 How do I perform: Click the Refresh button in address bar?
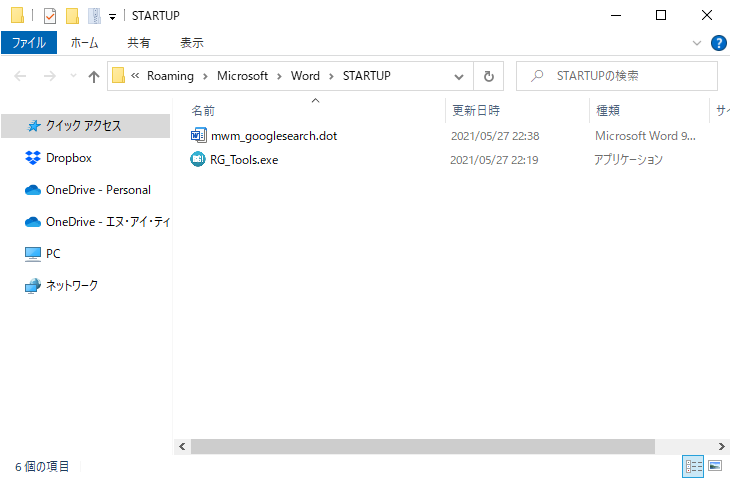(488, 76)
